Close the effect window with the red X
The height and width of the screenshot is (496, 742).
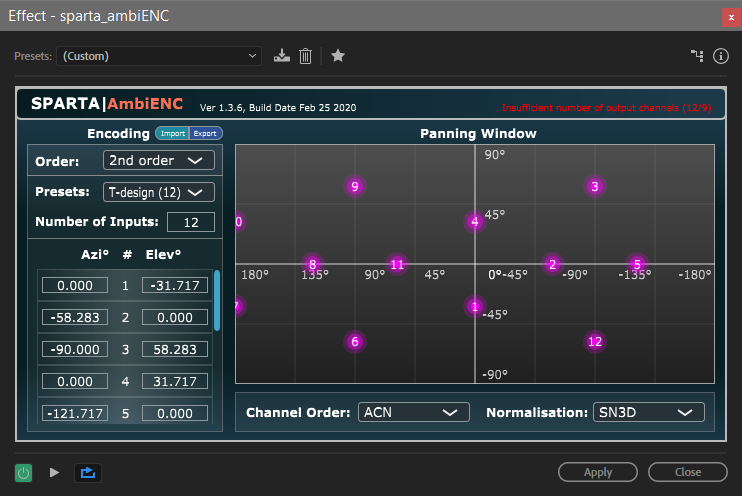pyautogui.click(x=731, y=18)
